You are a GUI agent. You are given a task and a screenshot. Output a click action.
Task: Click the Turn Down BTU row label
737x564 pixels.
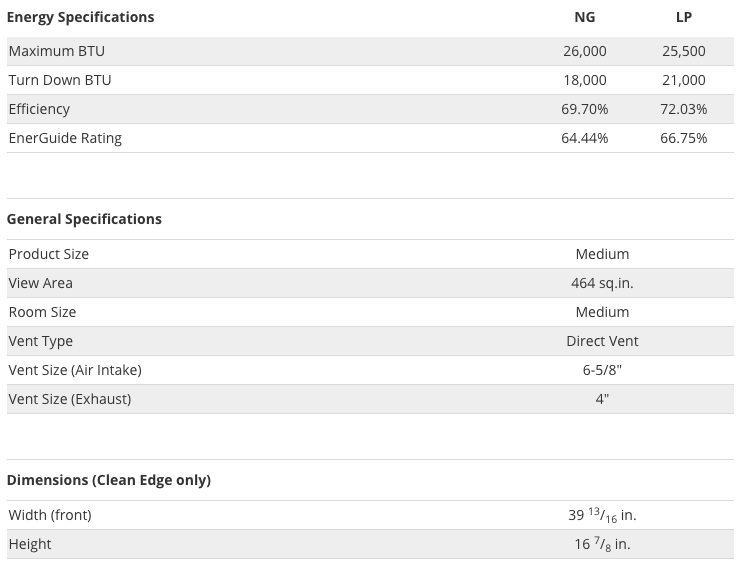(x=60, y=80)
